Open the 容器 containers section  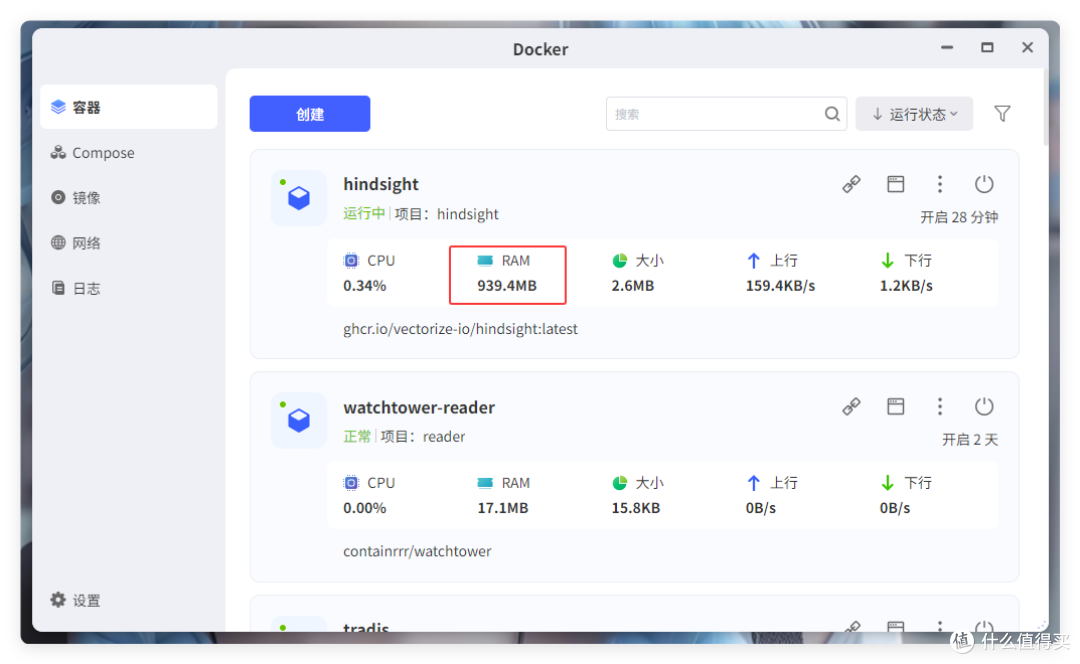pyautogui.click(x=129, y=107)
